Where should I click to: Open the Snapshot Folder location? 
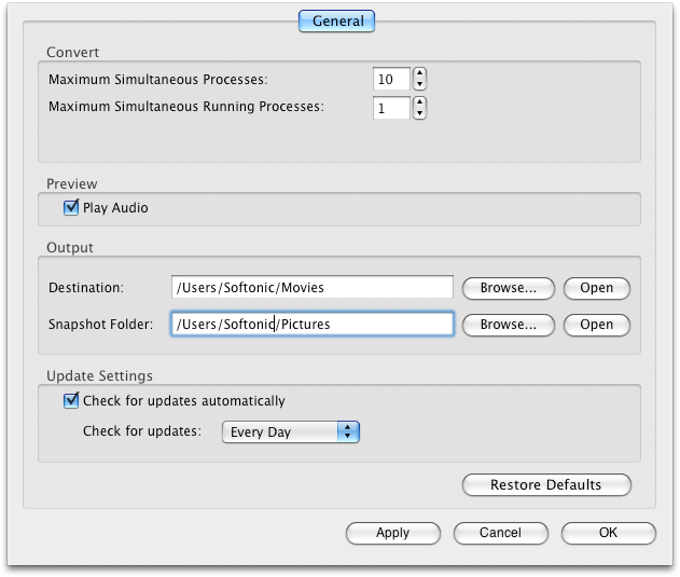(x=596, y=325)
